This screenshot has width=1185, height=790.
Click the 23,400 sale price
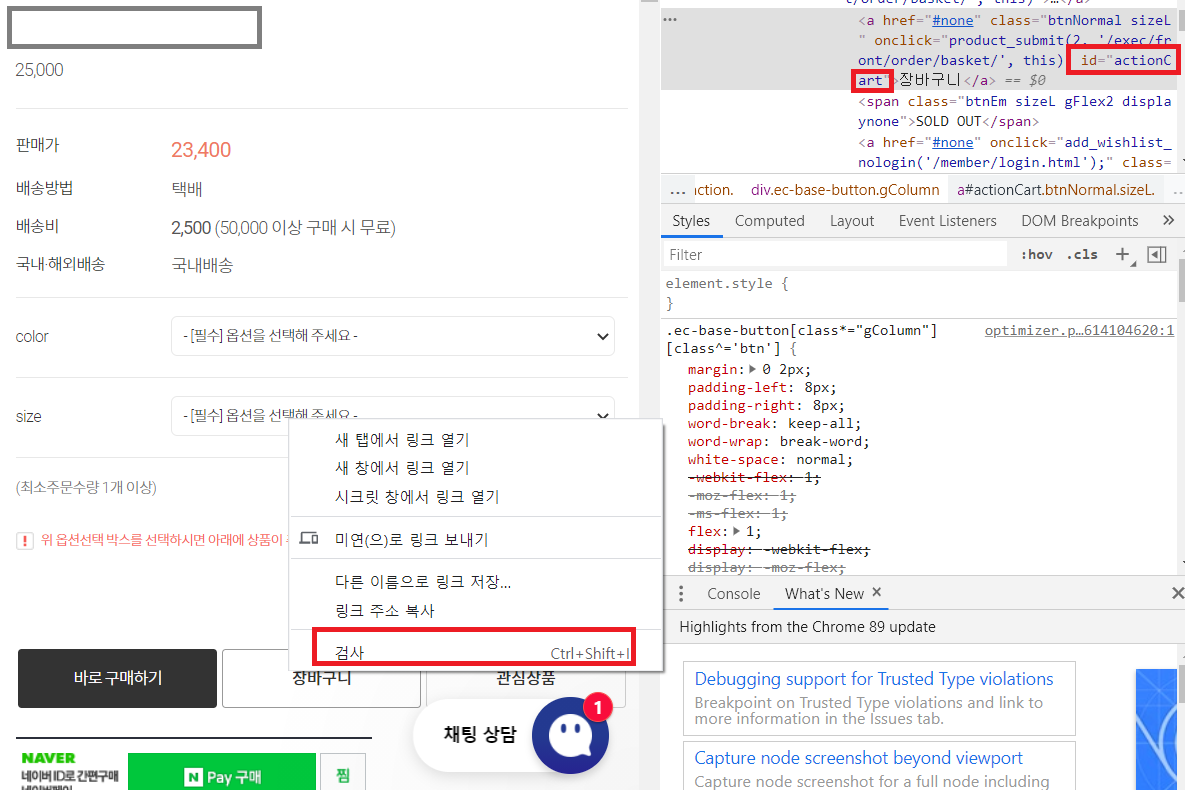point(201,150)
